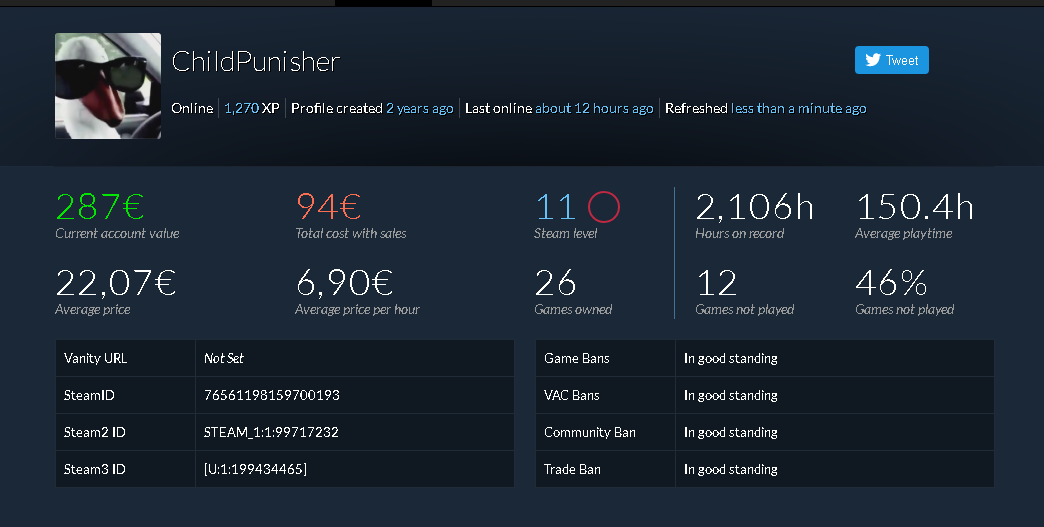Click the Vanity URL 'Not Set' cell
Viewport: 1044px width, 527px height.
[355, 358]
